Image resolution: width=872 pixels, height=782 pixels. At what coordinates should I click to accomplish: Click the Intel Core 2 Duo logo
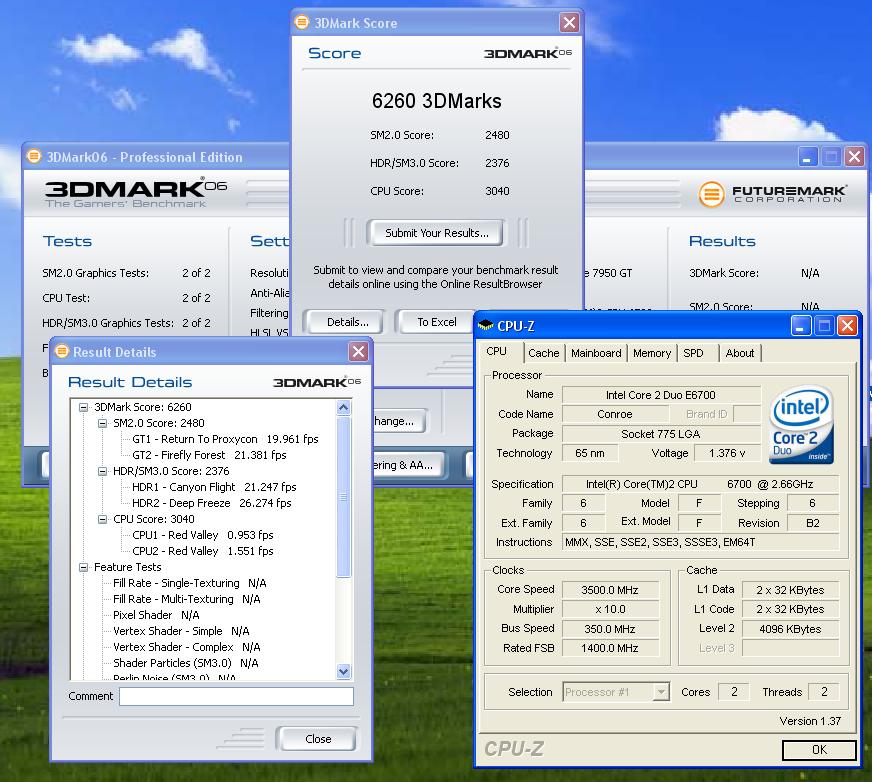click(x=802, y=425)
